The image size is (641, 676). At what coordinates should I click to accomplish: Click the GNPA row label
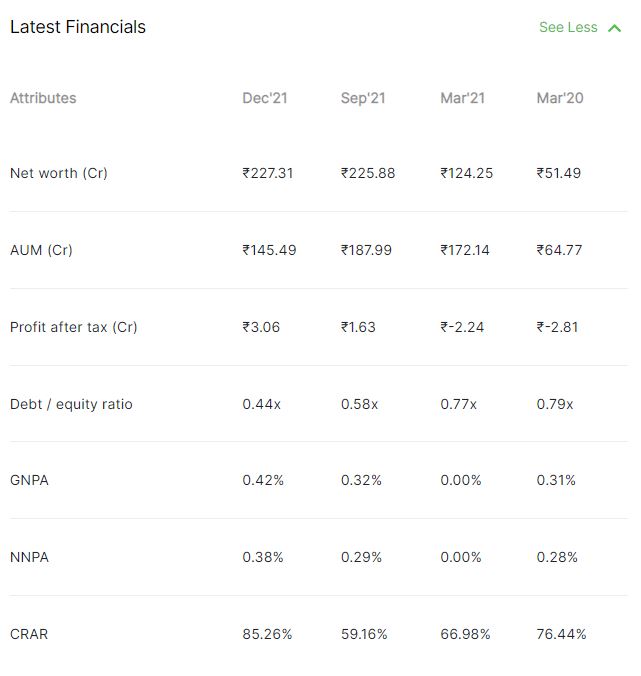coord(29,480)
